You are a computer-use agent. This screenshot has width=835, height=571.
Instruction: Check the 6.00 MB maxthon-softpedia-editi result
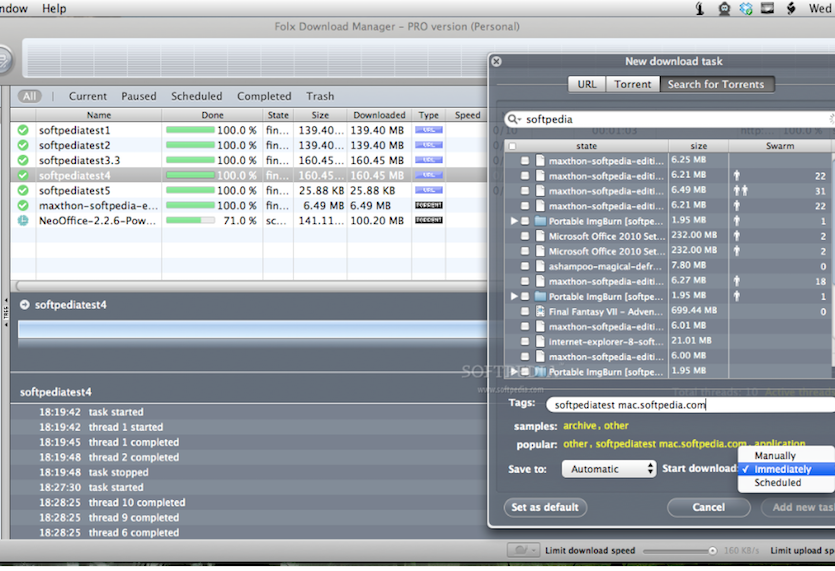[x=525, y=356]
